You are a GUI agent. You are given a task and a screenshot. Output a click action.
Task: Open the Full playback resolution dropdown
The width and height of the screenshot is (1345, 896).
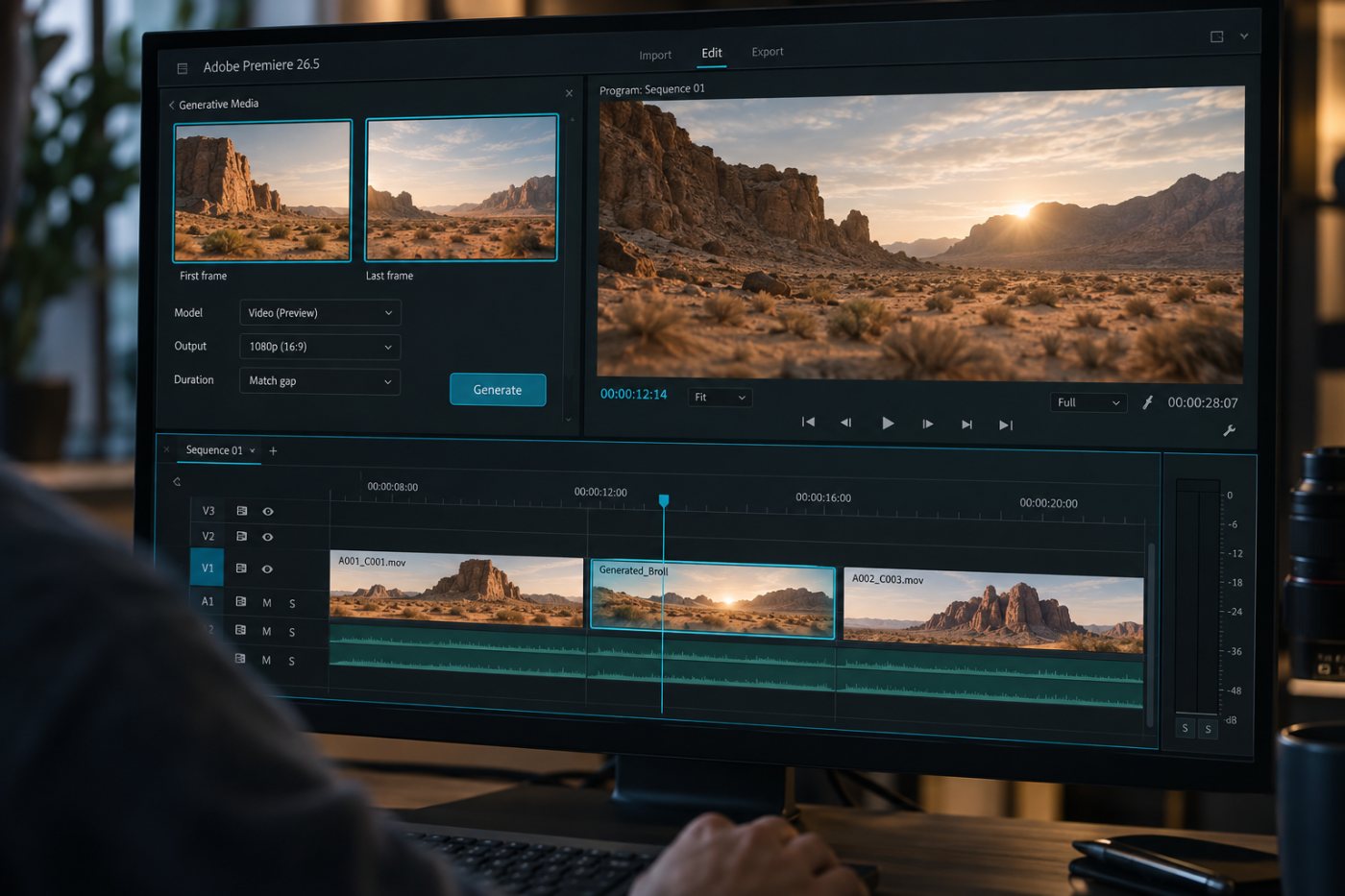coord(1088,402)
